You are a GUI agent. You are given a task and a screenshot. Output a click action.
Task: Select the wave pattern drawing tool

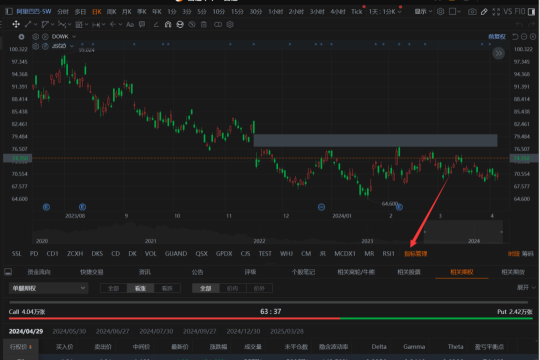(62, 24)
